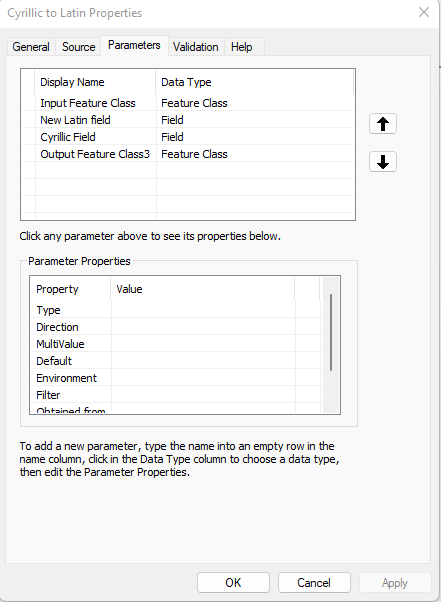Select Output Feature Class3 parameter
This screenshot has width=441, height=602.
pos(95,154)
